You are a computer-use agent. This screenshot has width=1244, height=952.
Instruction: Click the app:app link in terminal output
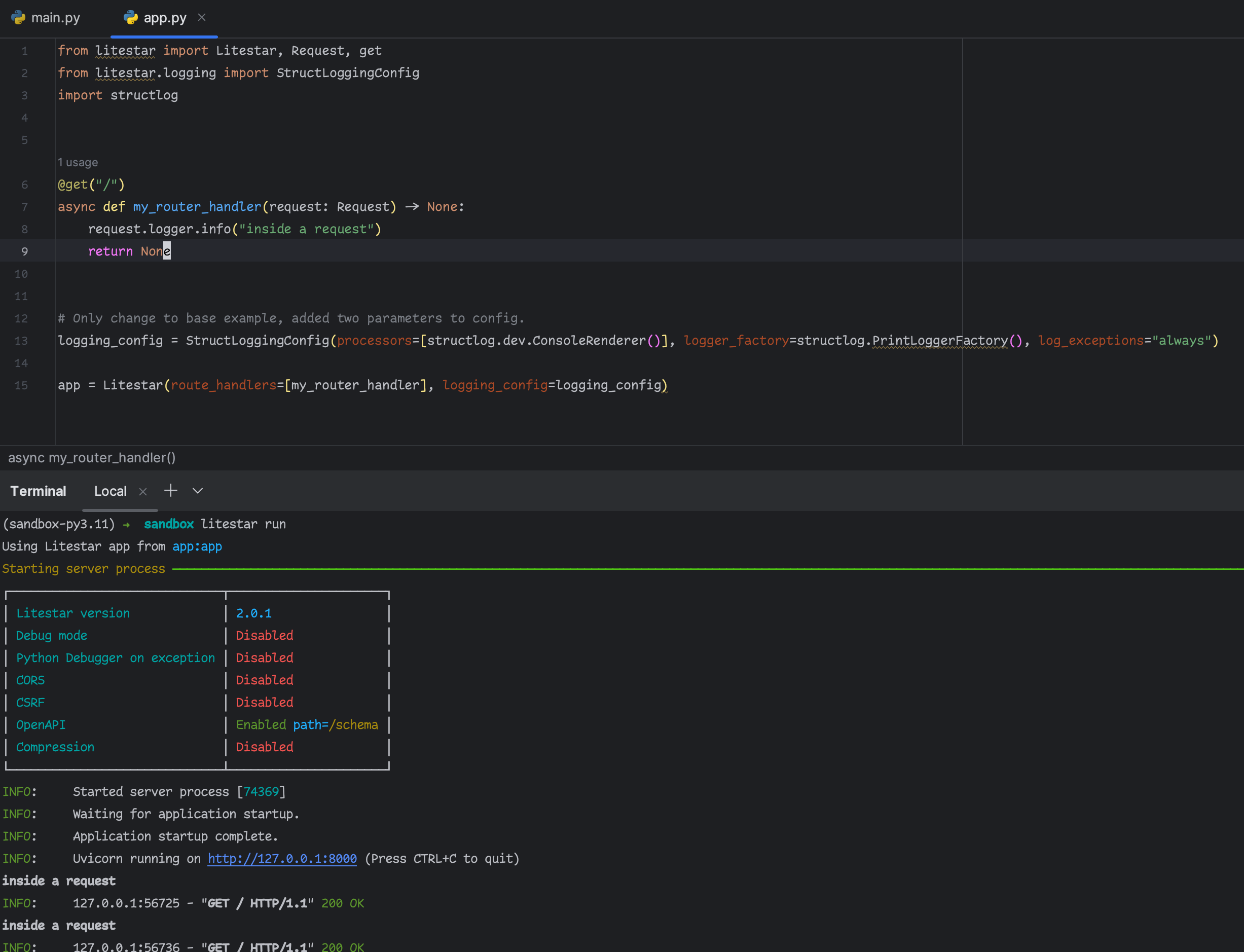click(x=197, y=546)
